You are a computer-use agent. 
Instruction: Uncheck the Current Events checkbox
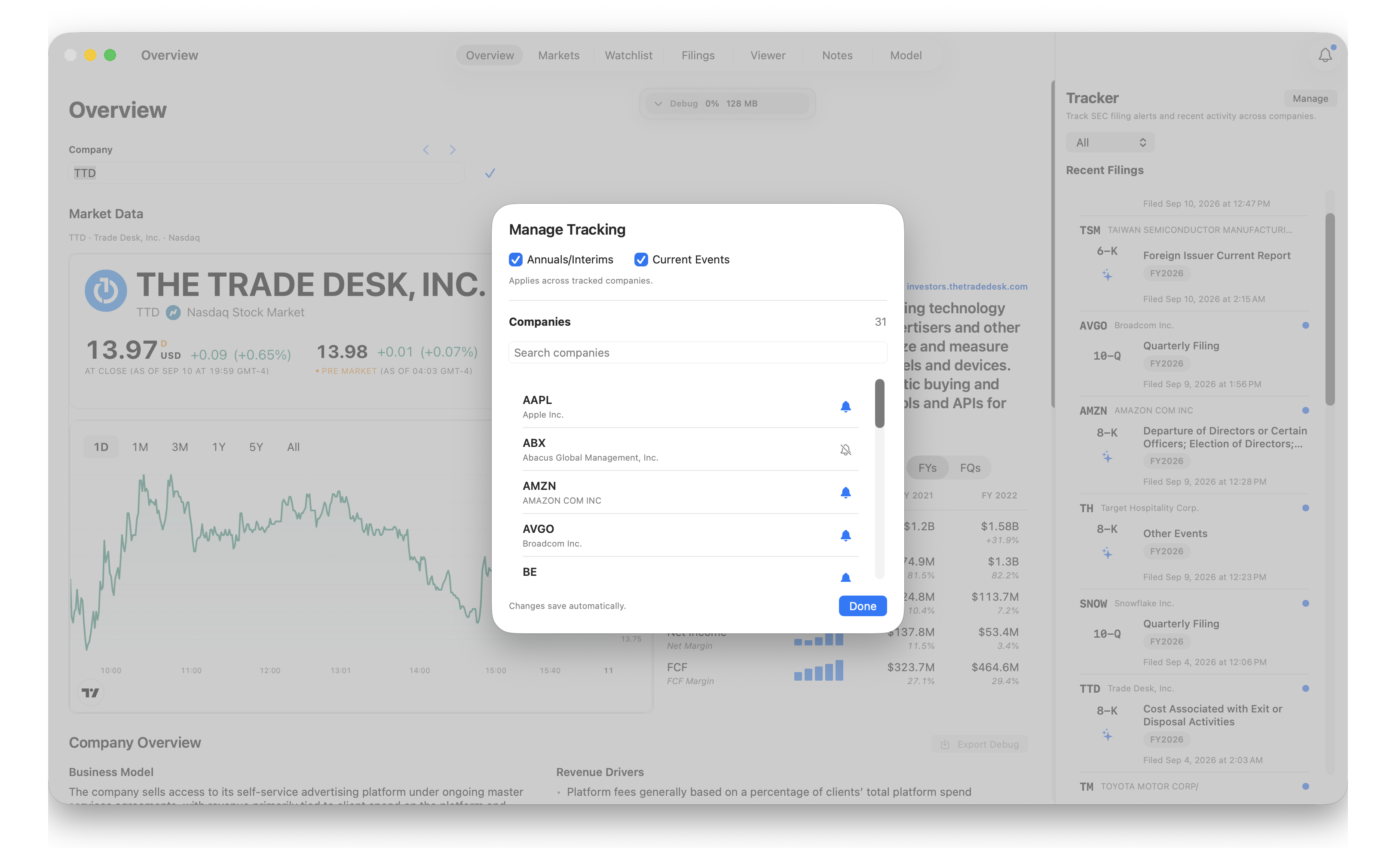[641, 260]
